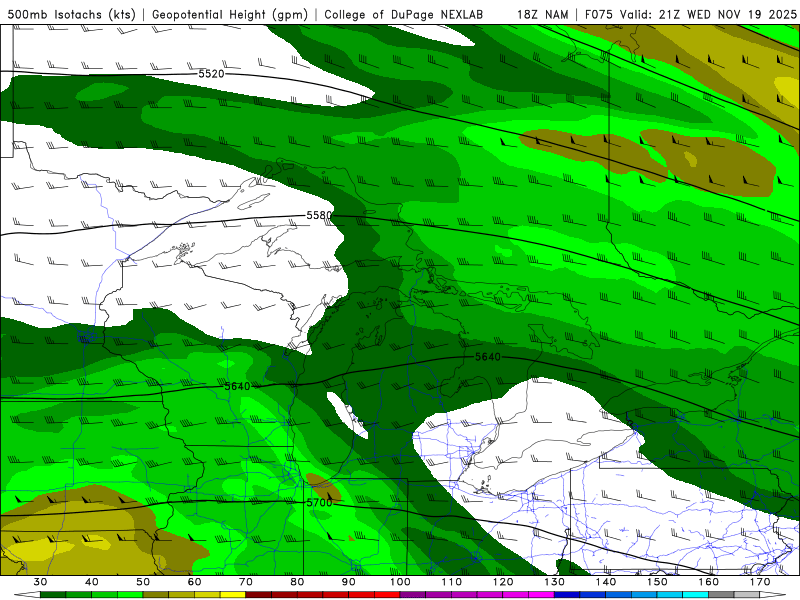Click the 40 value on the color scale
The image size is (800, 600).
(92, 582)
